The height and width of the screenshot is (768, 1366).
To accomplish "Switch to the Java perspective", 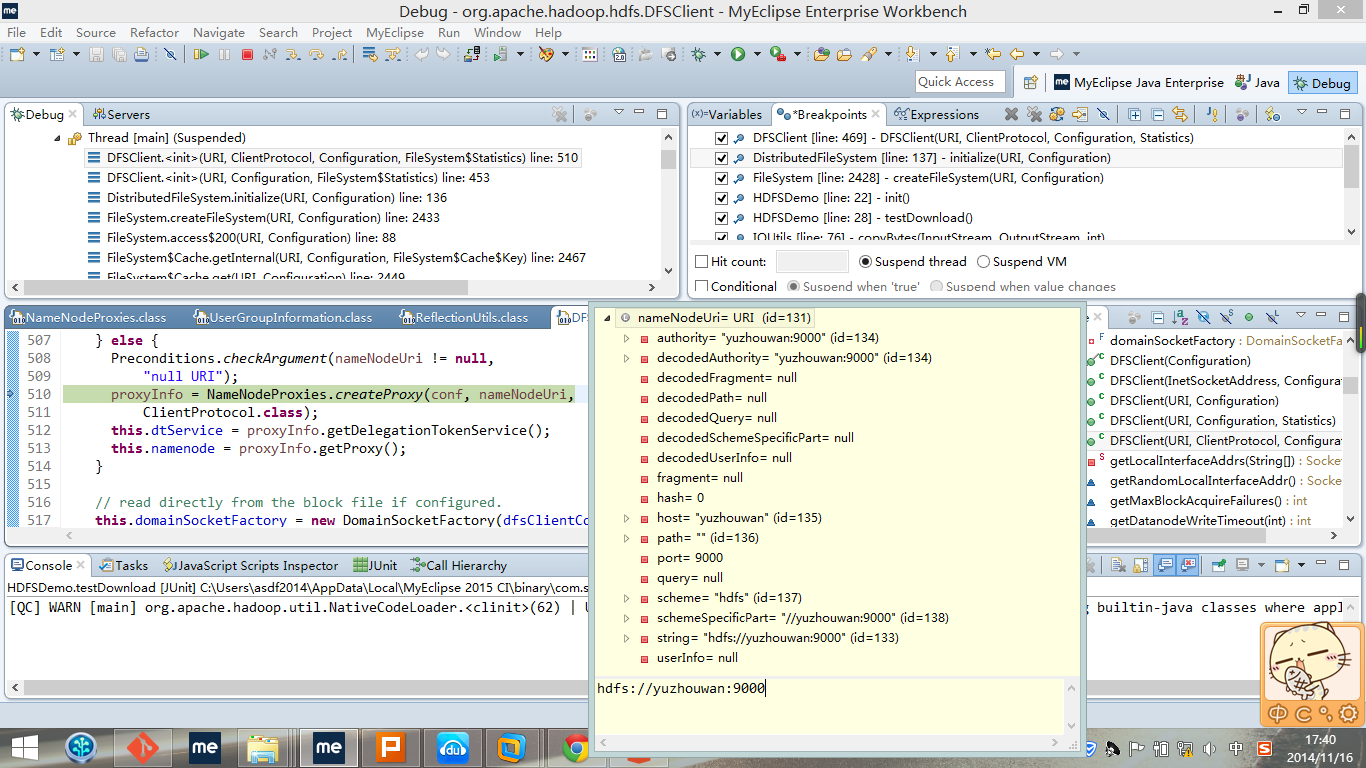I will point(1257,83).
